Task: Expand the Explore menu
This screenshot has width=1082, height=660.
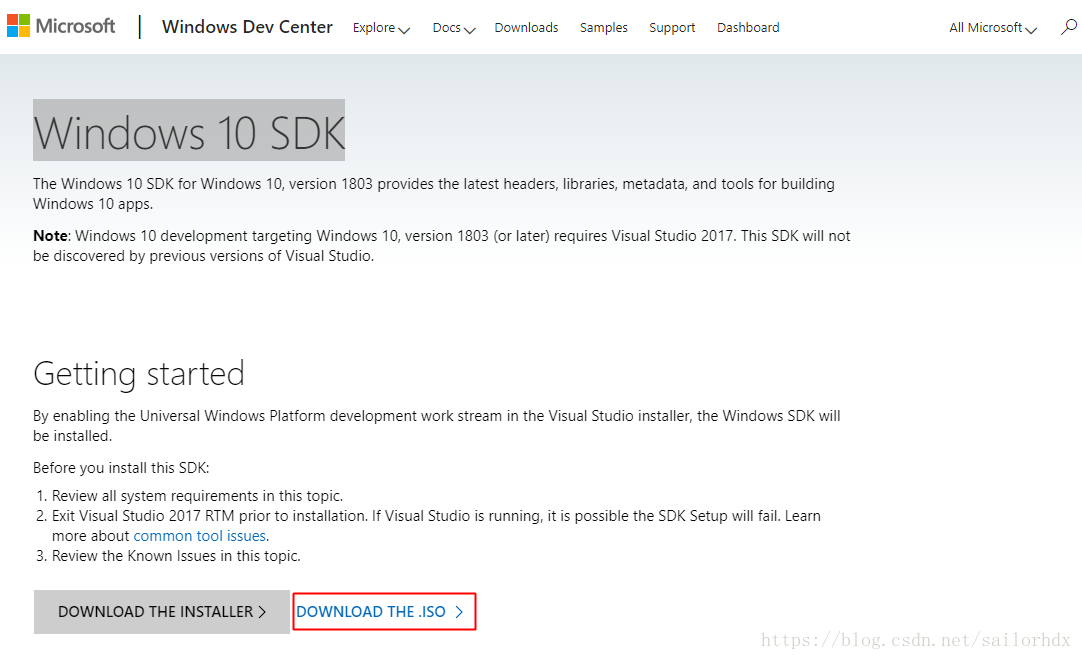Action: click(x=381, y=28)
